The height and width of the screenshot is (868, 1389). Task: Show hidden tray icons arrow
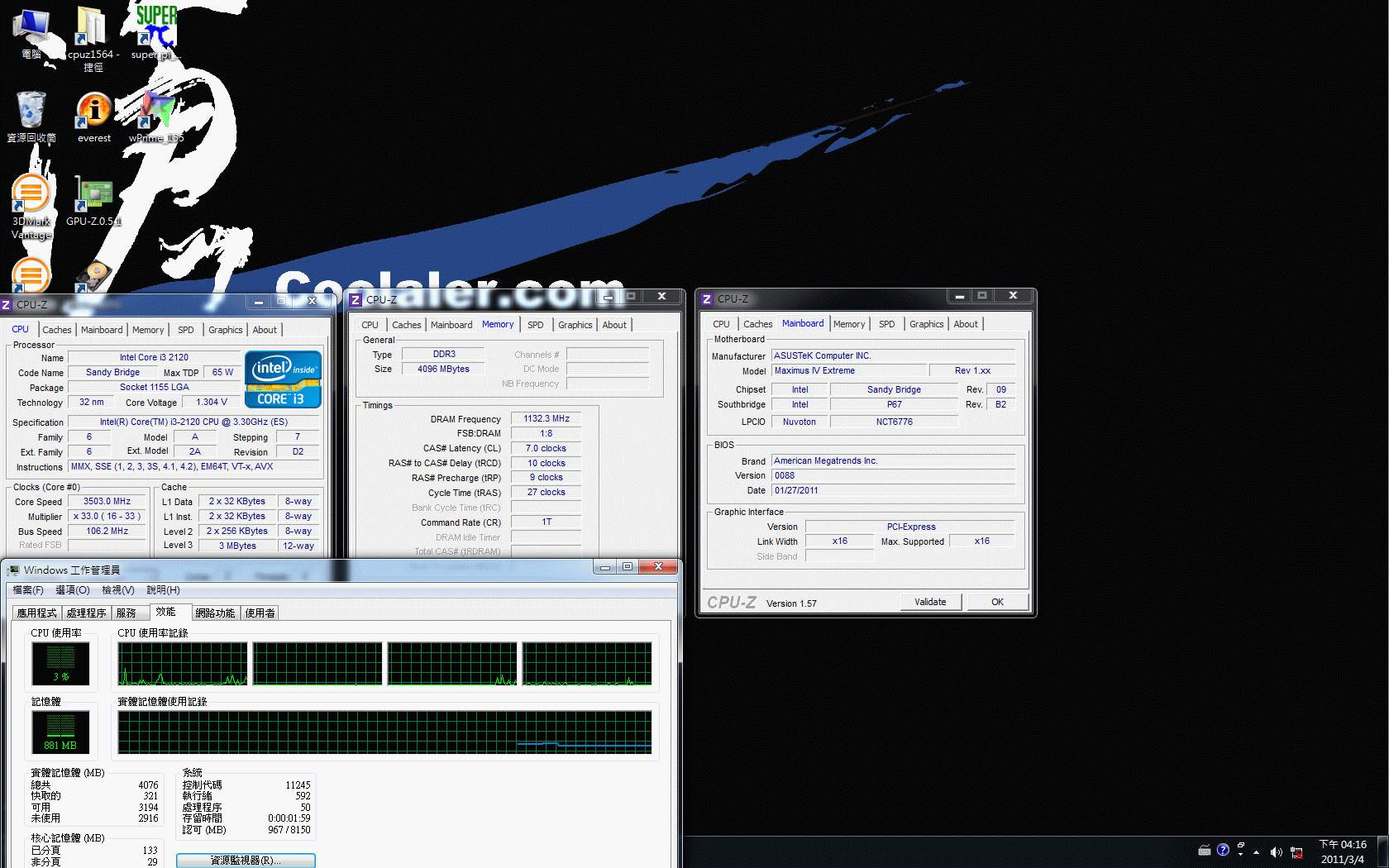(x=1256, y=852)
